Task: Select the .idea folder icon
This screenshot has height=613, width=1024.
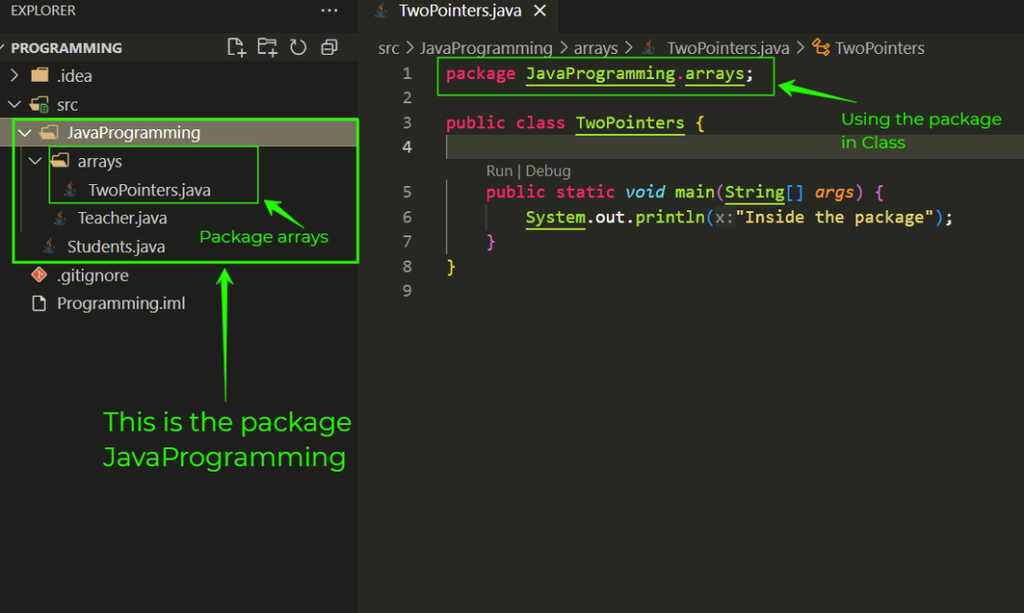Action: tap(40, 75)
